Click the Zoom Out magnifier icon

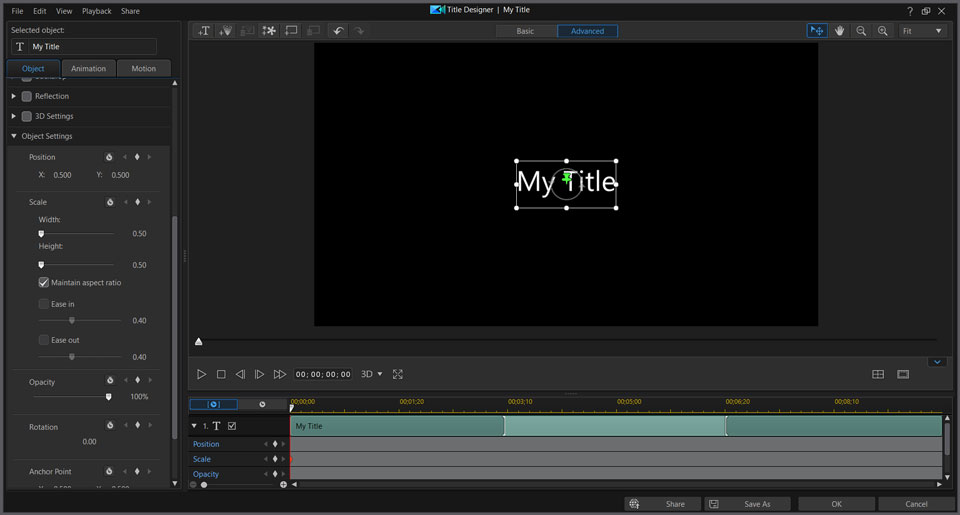click(861, 31)
